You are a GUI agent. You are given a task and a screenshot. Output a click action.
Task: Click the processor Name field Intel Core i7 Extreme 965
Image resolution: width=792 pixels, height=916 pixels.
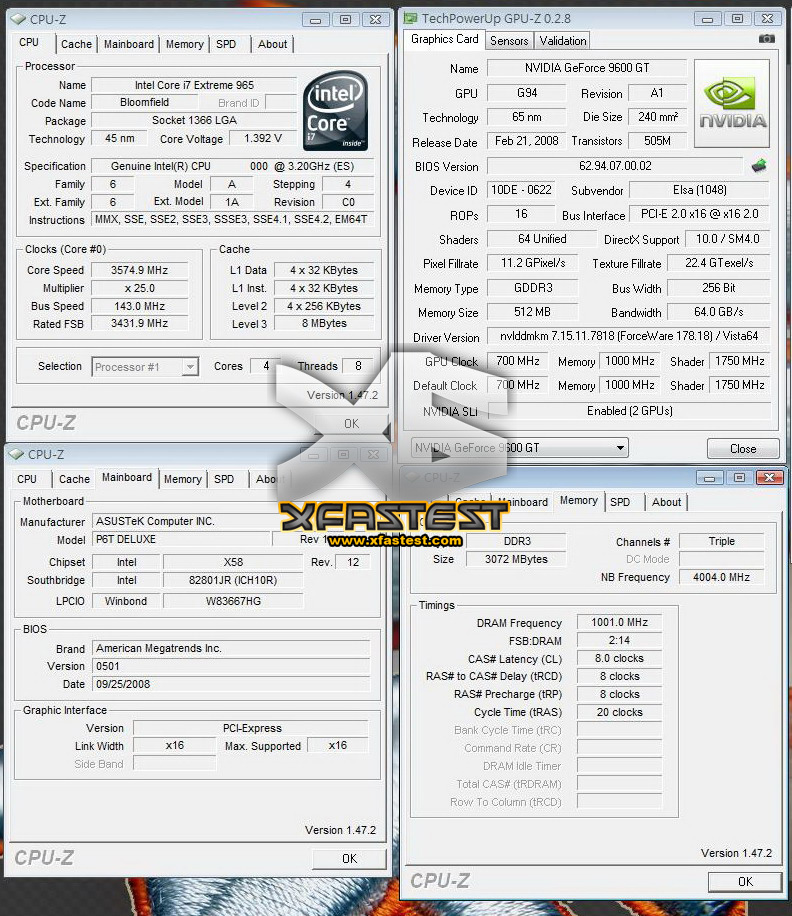[x=194, y=85]
